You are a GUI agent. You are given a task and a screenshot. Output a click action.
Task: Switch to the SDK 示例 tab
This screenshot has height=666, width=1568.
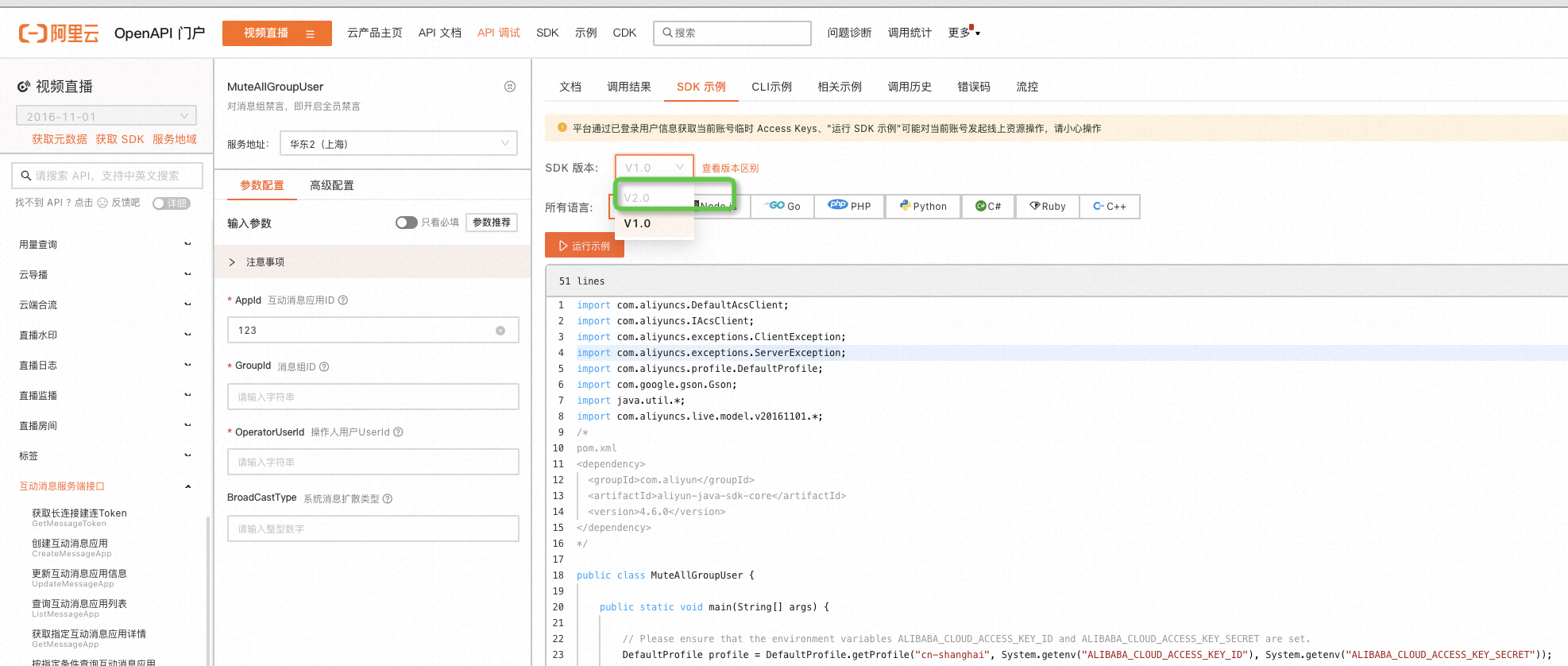point(701,87)
